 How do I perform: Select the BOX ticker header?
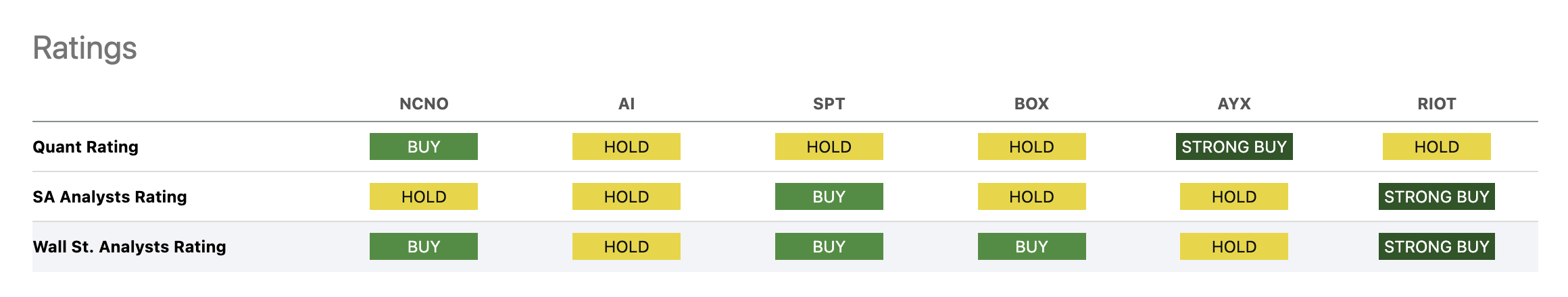[1031, 104]
